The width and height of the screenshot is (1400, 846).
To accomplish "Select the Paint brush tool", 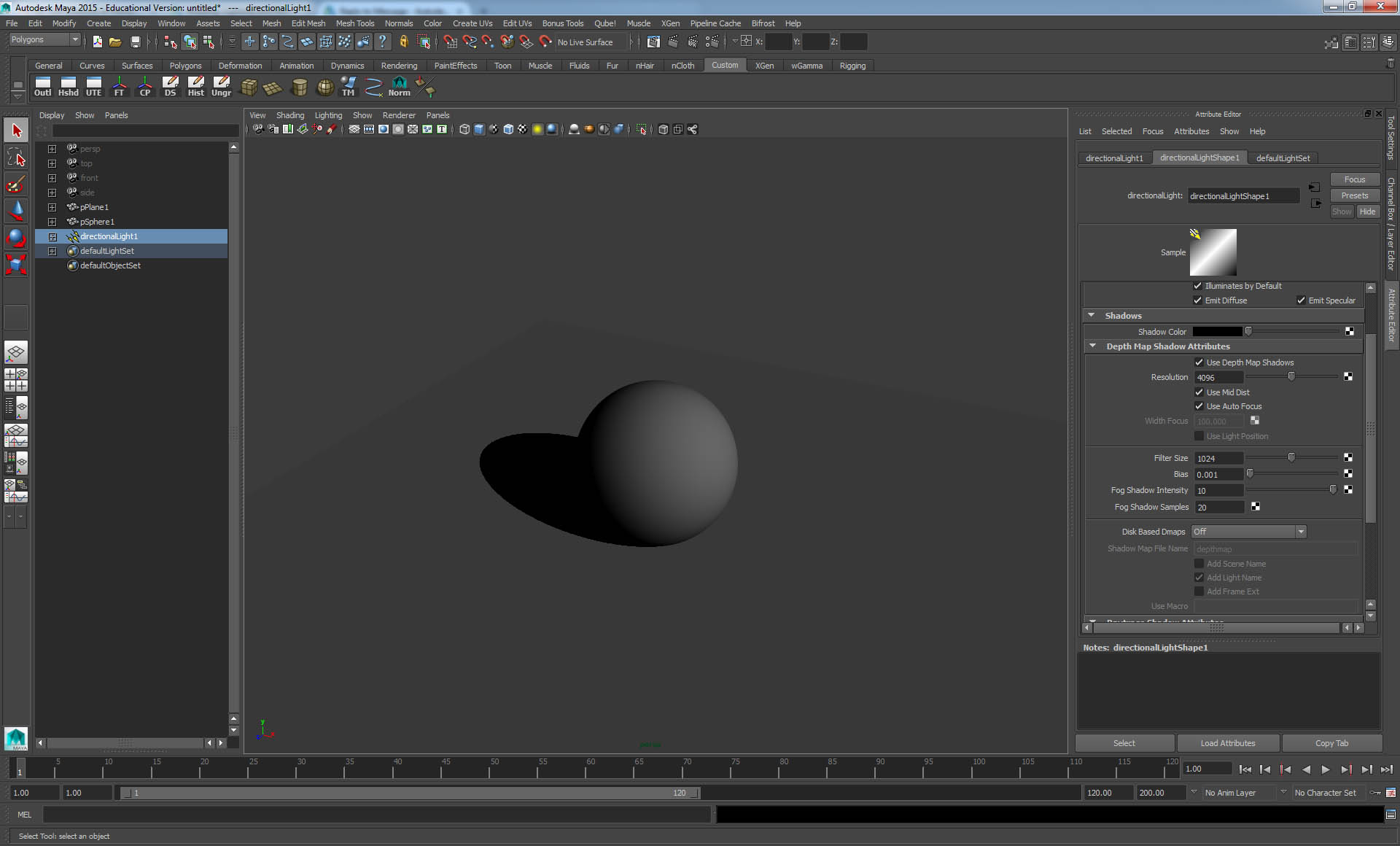I will click(15, 184).
